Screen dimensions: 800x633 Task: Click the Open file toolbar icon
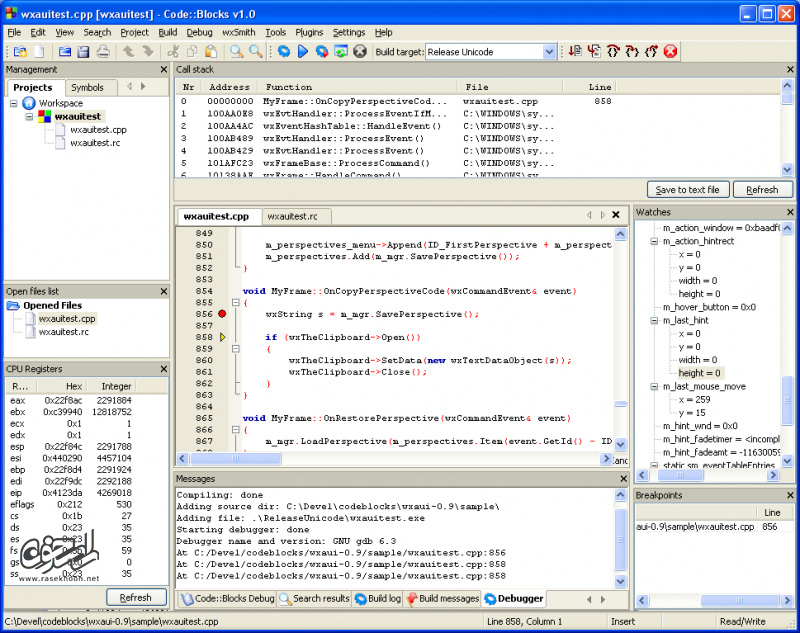(x=65, y=52)
